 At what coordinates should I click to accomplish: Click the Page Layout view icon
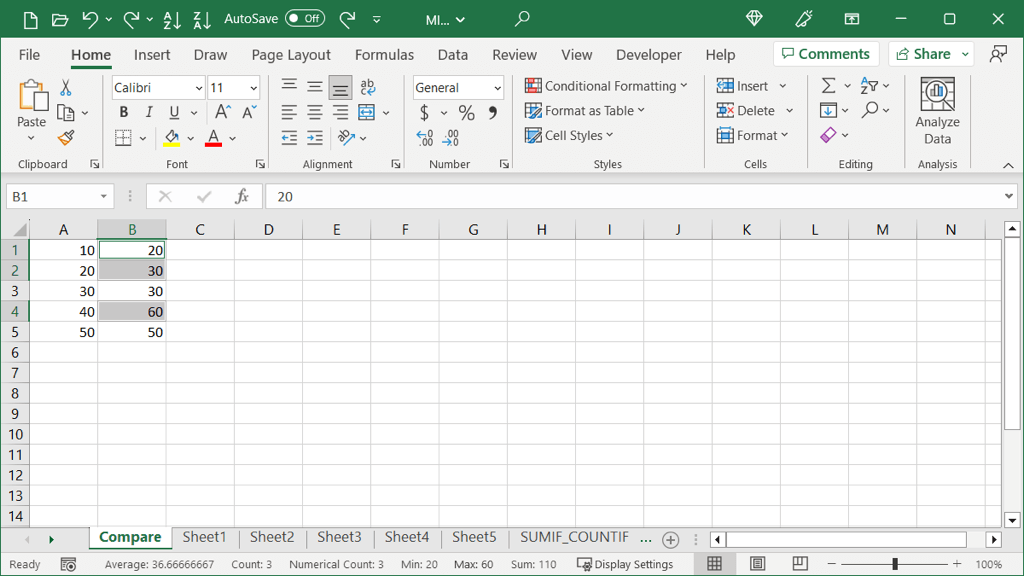[x=757, y=565]
